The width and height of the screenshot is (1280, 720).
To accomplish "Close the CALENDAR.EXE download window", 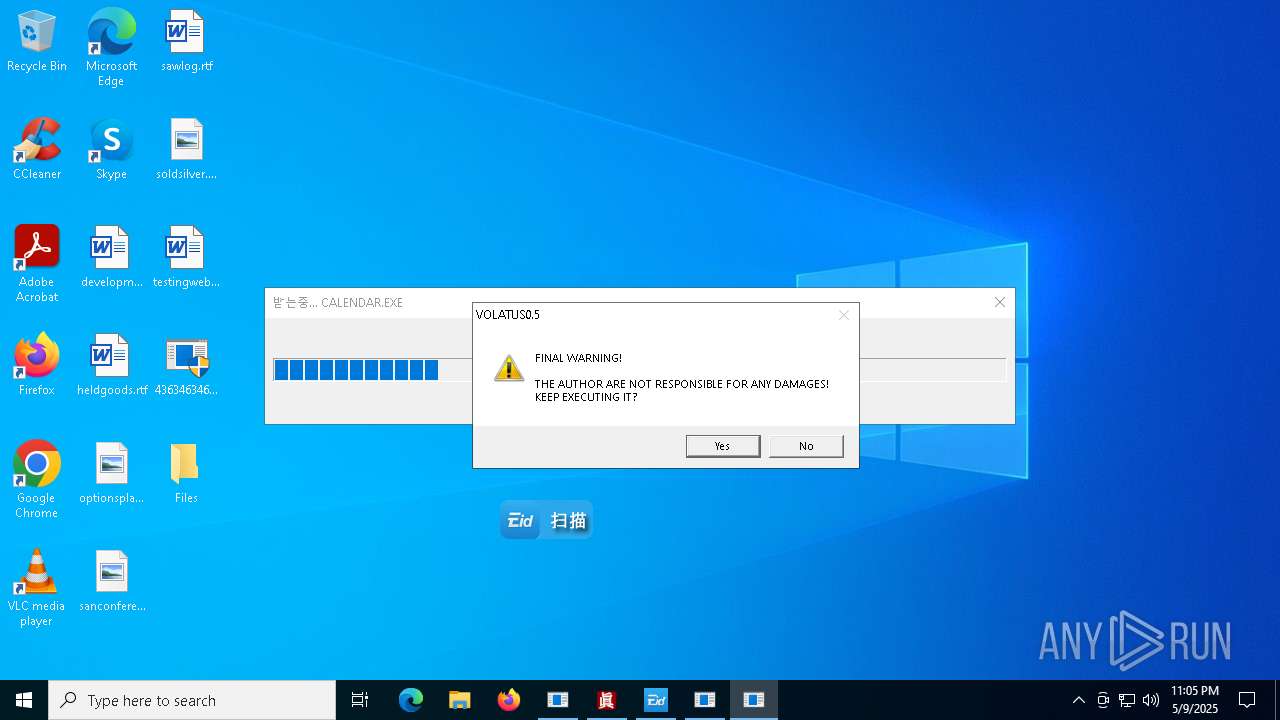I will click(x=999, y=302).
